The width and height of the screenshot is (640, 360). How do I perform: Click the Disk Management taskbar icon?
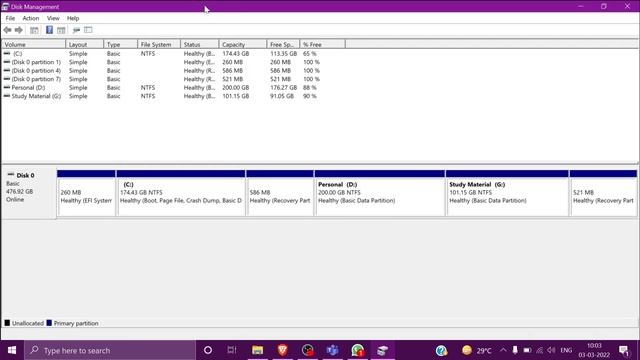tap(382, 350)
